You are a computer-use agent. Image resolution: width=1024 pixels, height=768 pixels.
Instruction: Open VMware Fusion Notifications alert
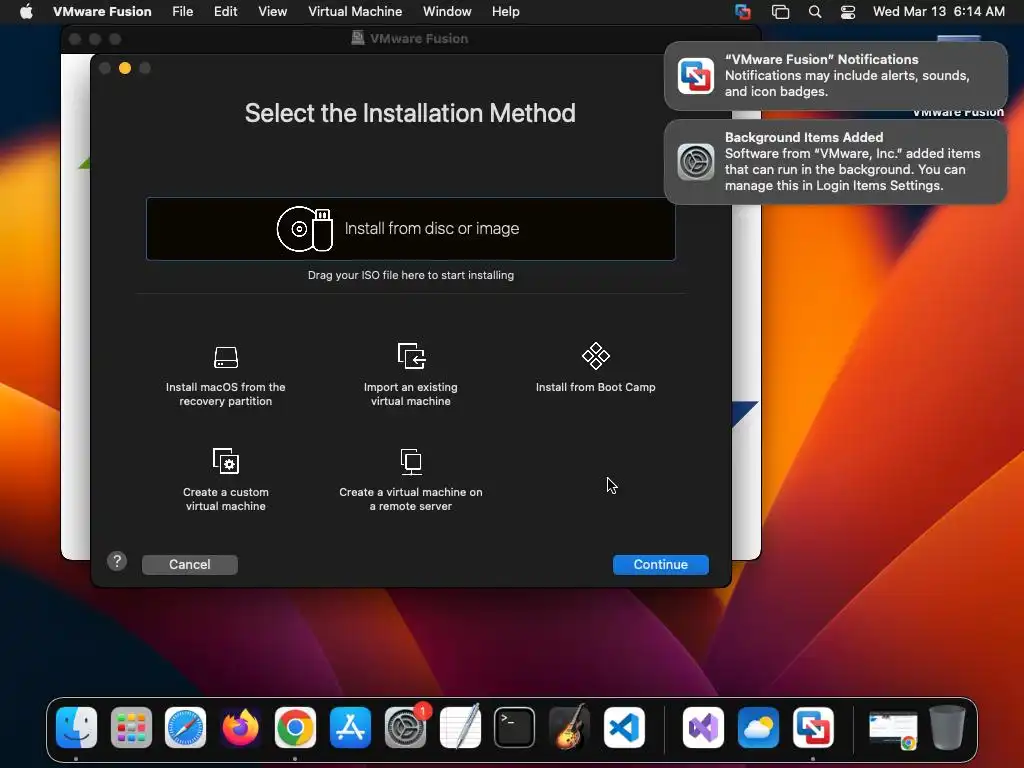coord(835,76)
